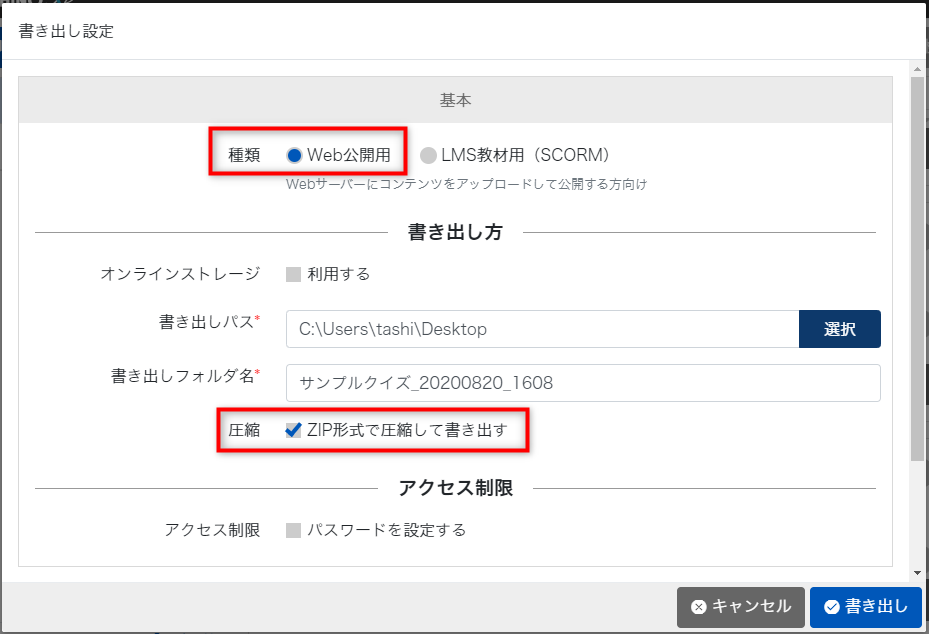
Task: Enable the オンラインストレージ 利用する checkbox
Action: (x=294, y=274)
